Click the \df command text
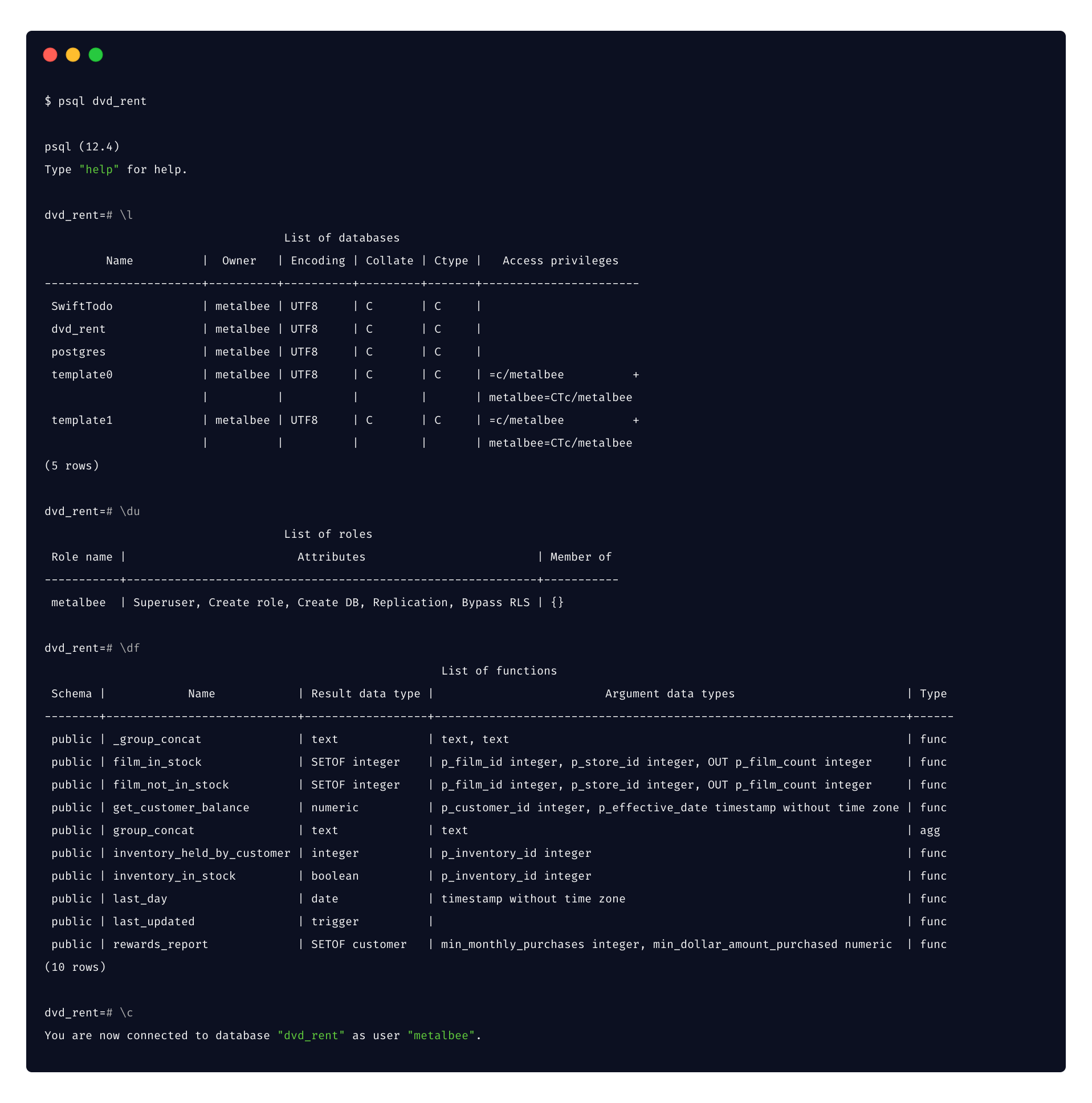Image resolution: width=1092 pixels, height=1103 pixels. pyautogui.click(x=130, y=648)
